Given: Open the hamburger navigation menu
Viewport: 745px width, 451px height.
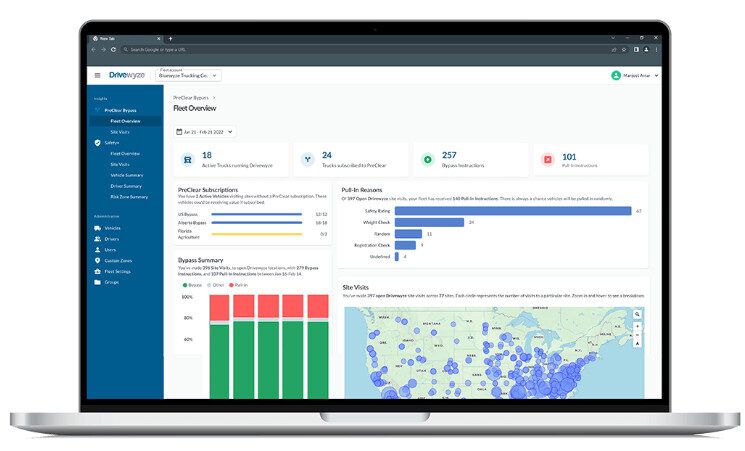Looking at the screenshot, I should pos(97,75).
